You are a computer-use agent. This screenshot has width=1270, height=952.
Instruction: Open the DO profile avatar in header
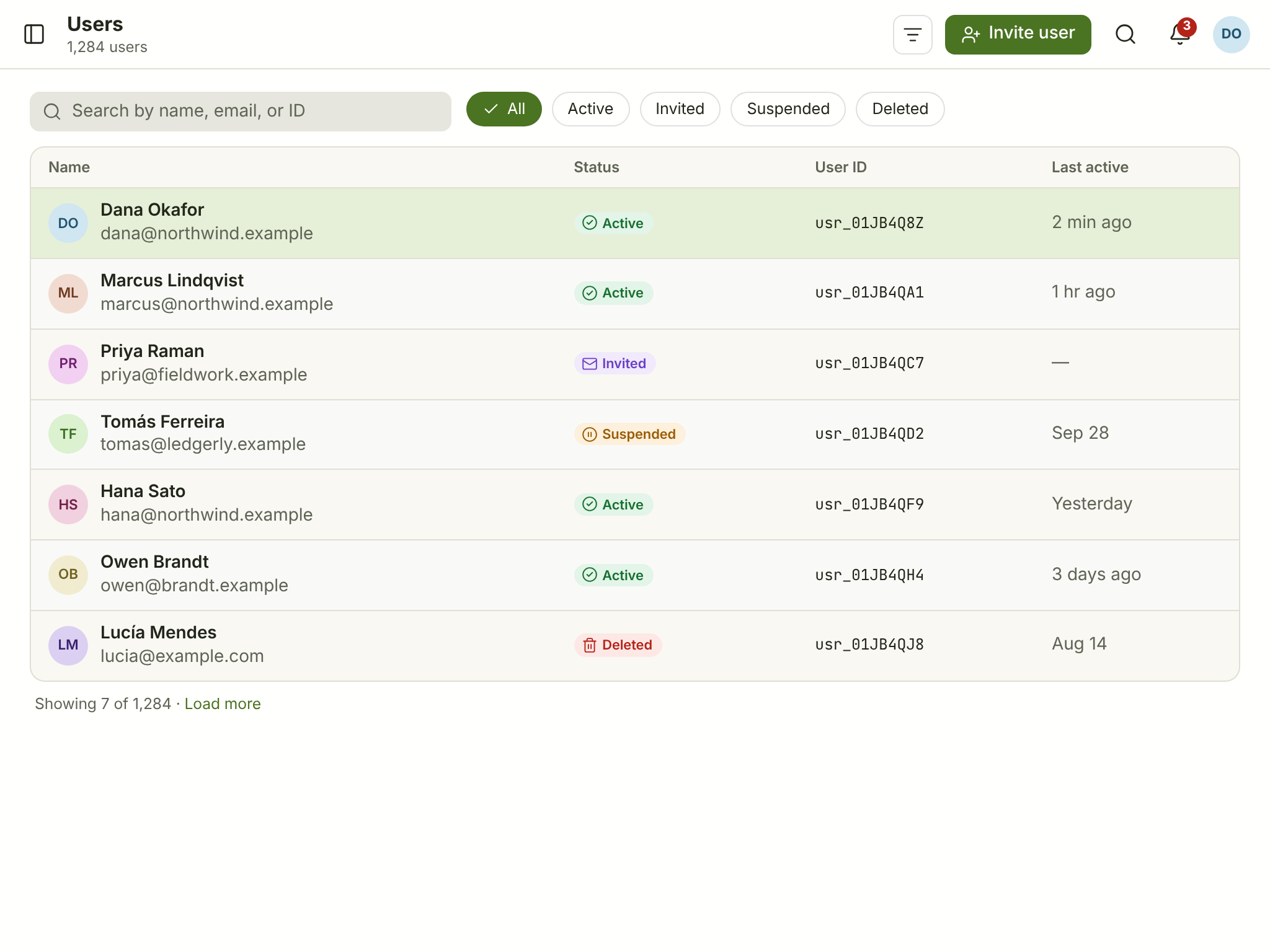point(1231,35)
